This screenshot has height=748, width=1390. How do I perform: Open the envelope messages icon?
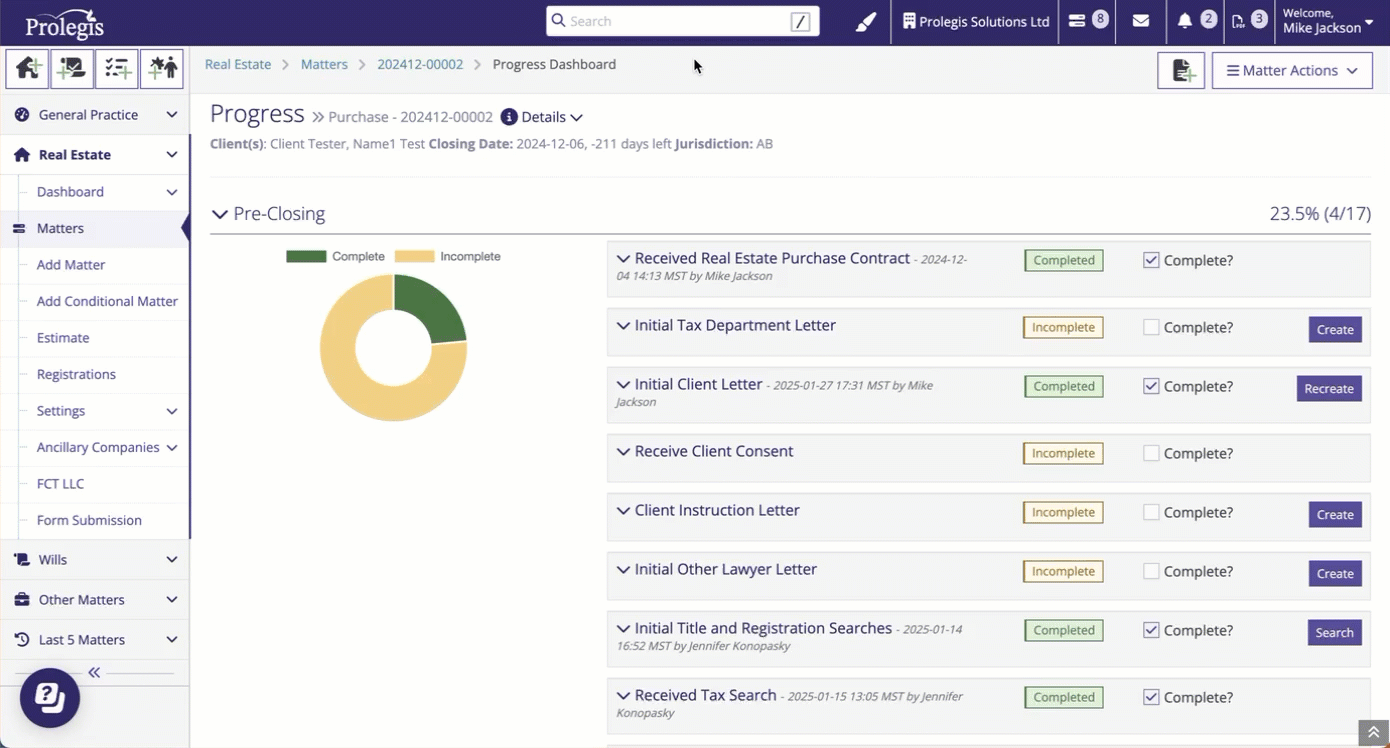pyautogui.click(x=1140, y=21)
